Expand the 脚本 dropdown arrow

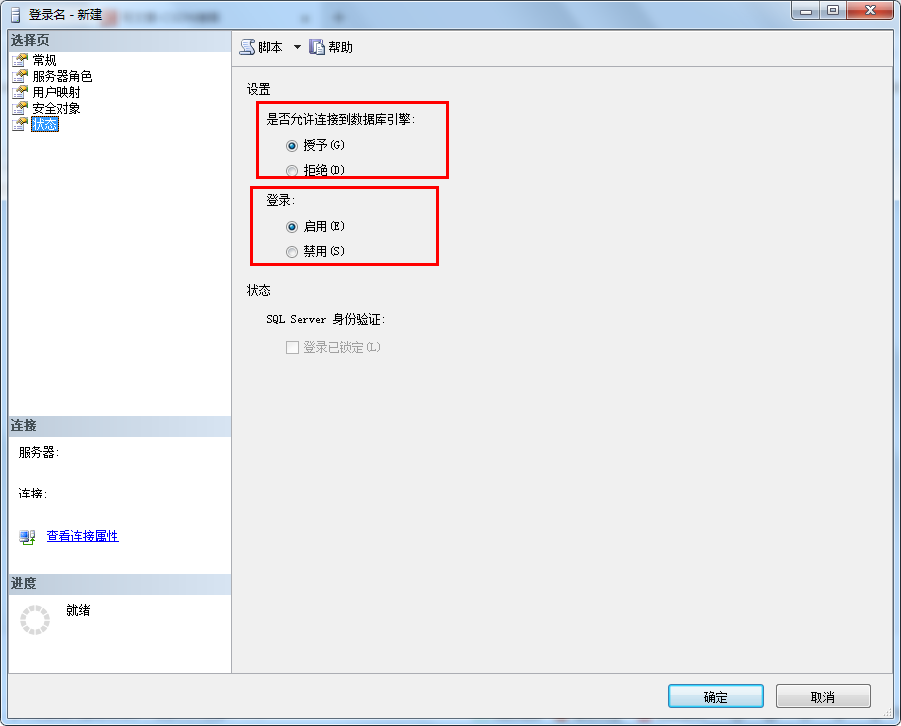297,47
